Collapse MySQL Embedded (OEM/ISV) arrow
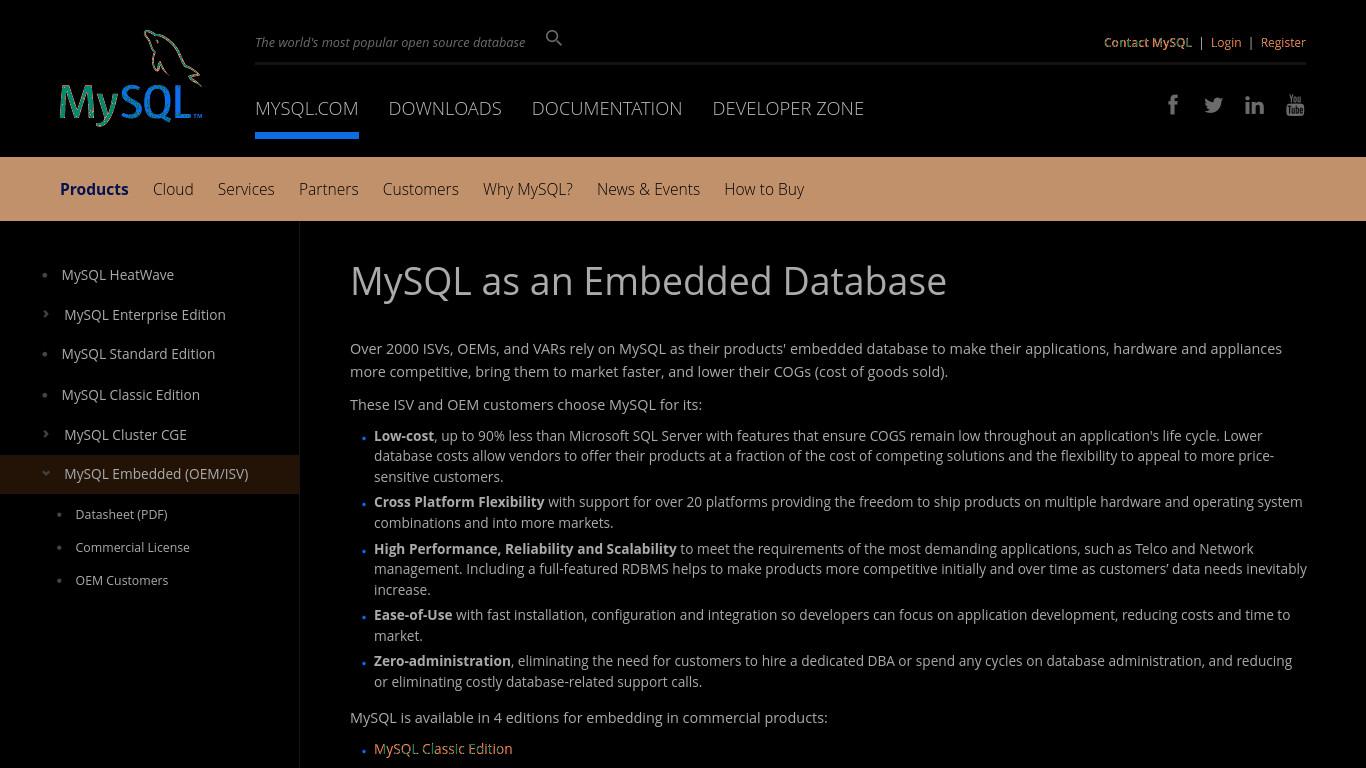Screen dimensions: 1366x768 pos(46,474)
